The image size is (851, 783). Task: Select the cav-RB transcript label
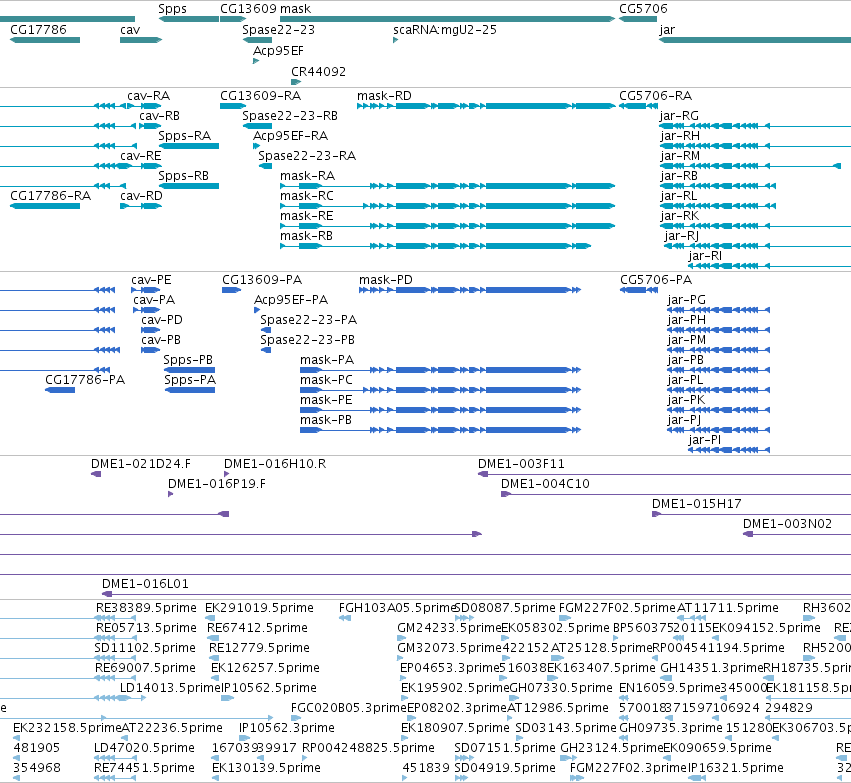pos(159,116)
